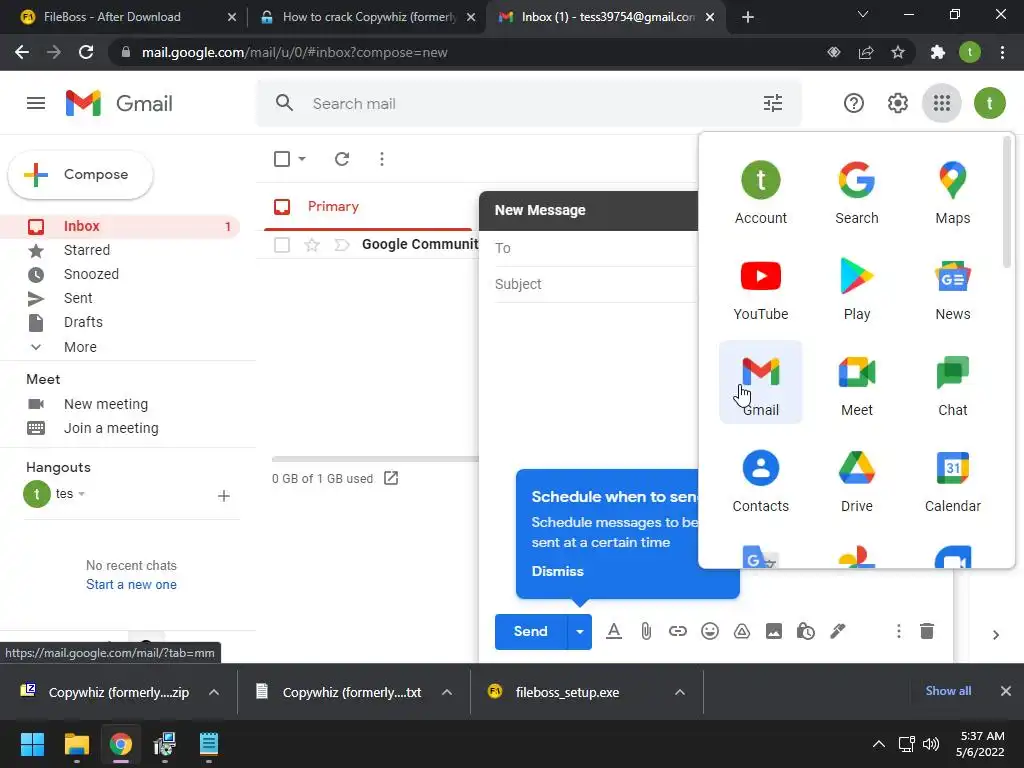This screenshot has height=768, width=1024.
Task: Open the Support help icon
Action: [x=854, y=103]
